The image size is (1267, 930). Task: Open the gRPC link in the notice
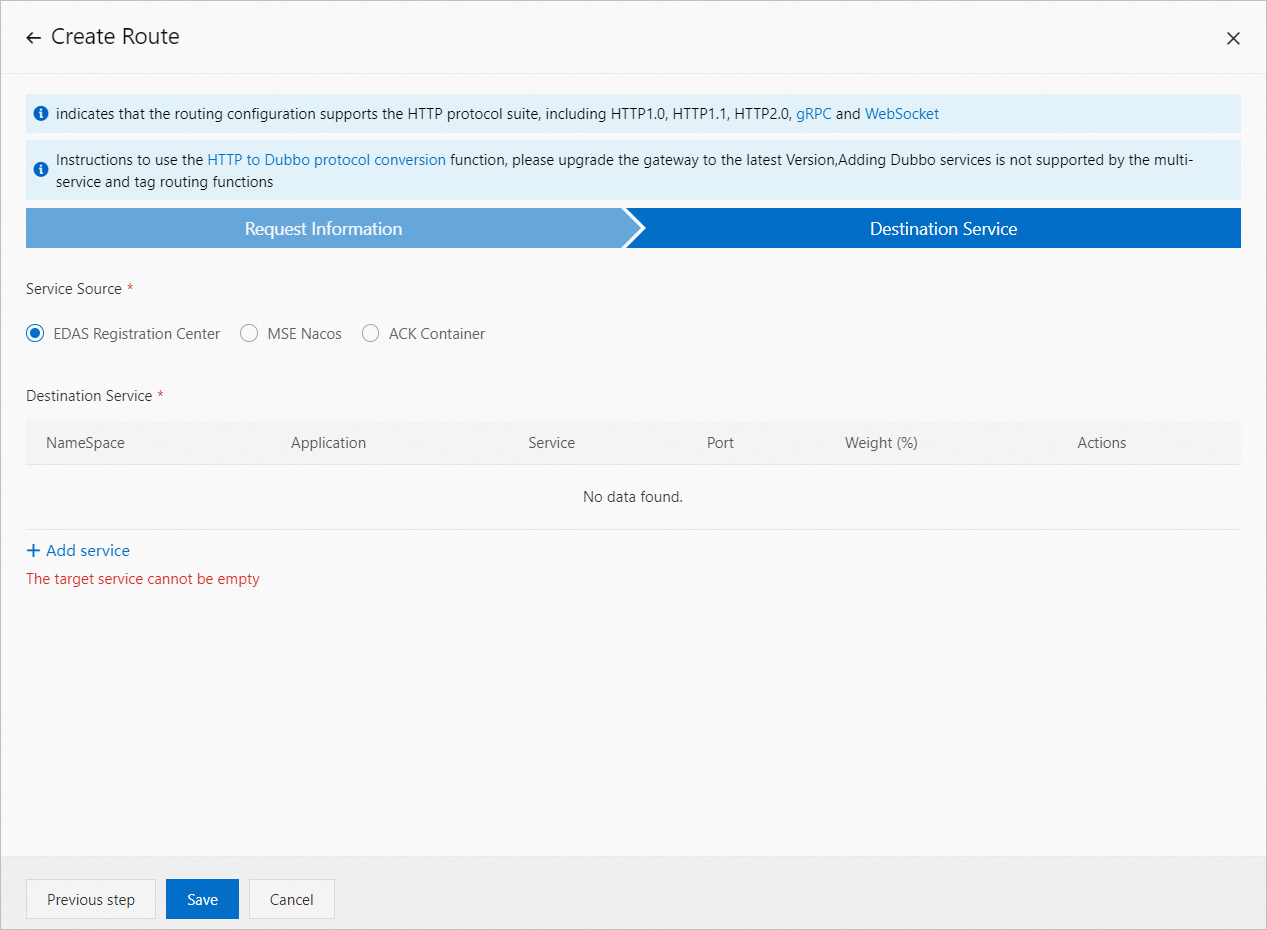pyautogui.click(x=813, y=113)
